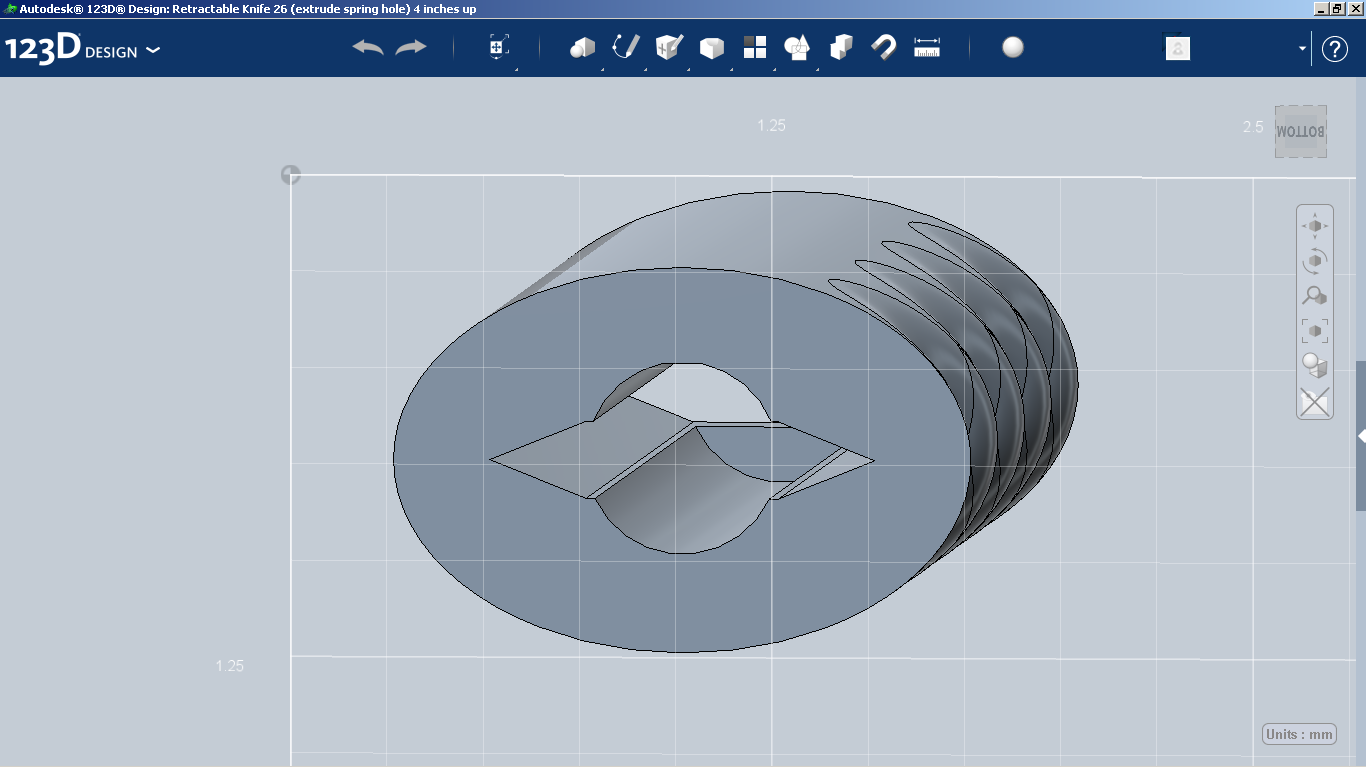
Task: Expand the 123D Design main menu chevron
Action: tap(154, 48)
